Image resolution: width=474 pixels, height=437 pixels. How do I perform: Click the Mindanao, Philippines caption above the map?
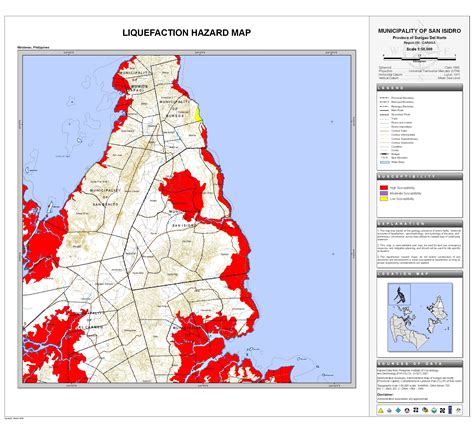[x=33, y=47]
